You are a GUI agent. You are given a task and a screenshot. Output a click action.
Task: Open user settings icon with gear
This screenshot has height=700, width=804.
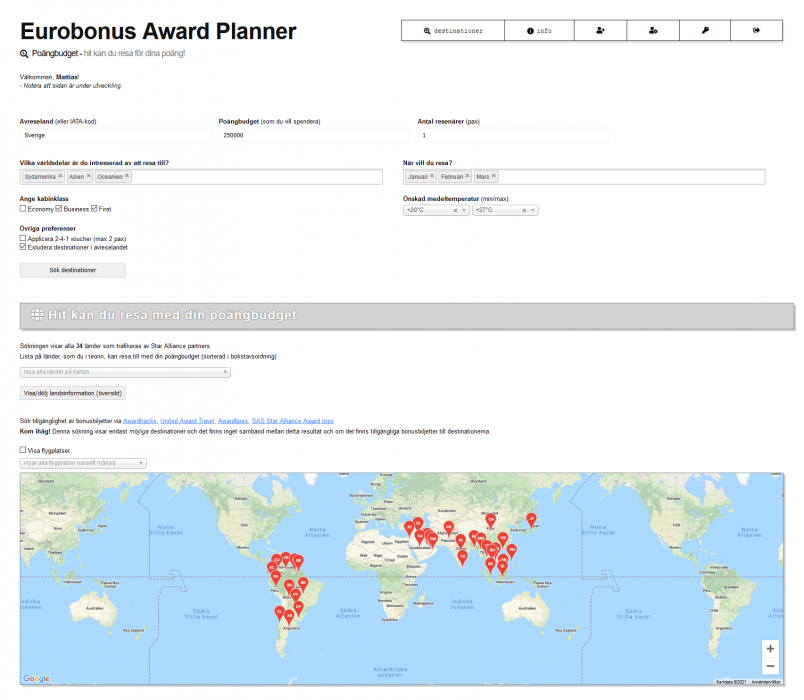coord(653,31)
